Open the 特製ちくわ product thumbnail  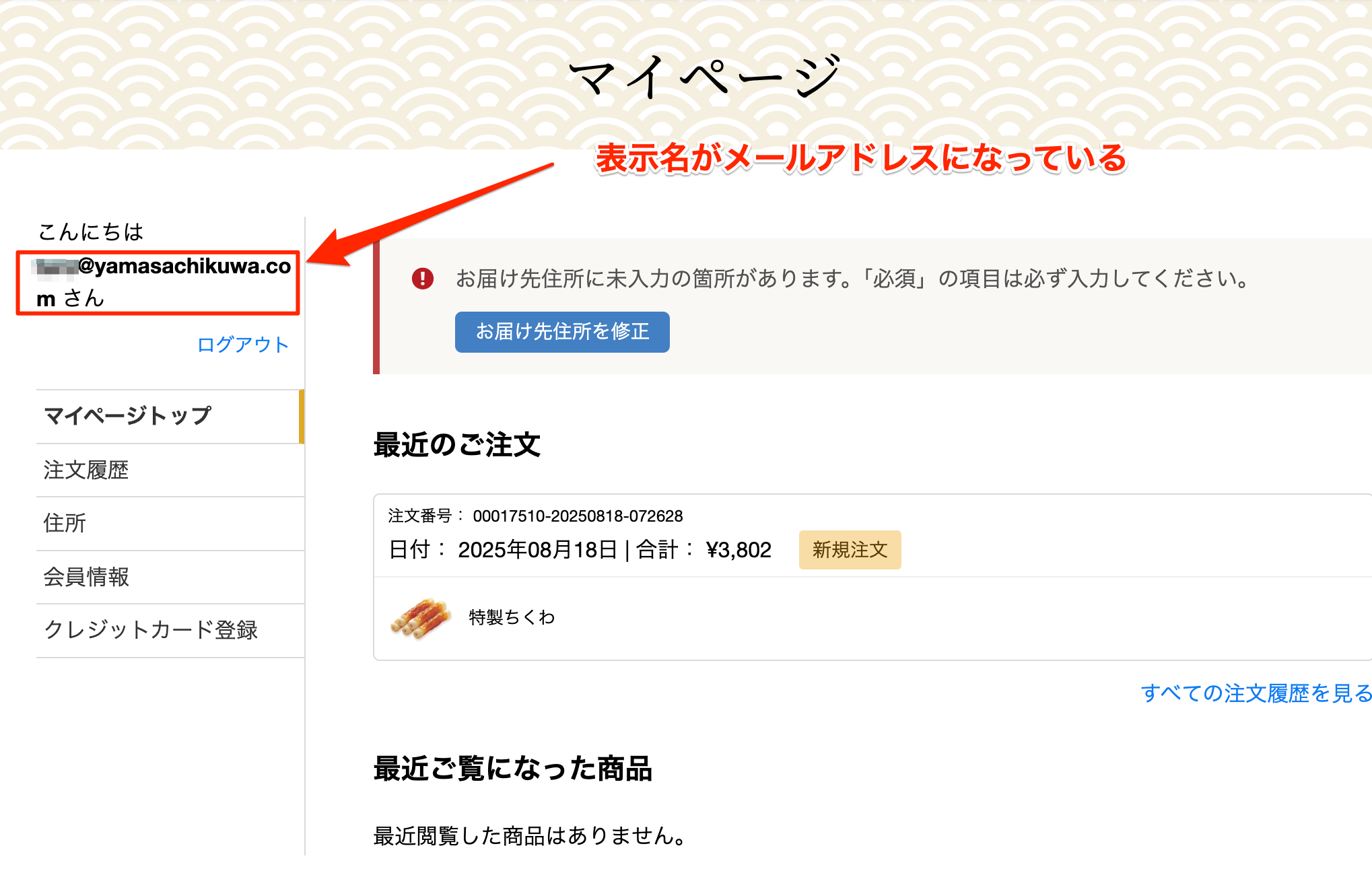pyautogui.click(x=421, y=618)
